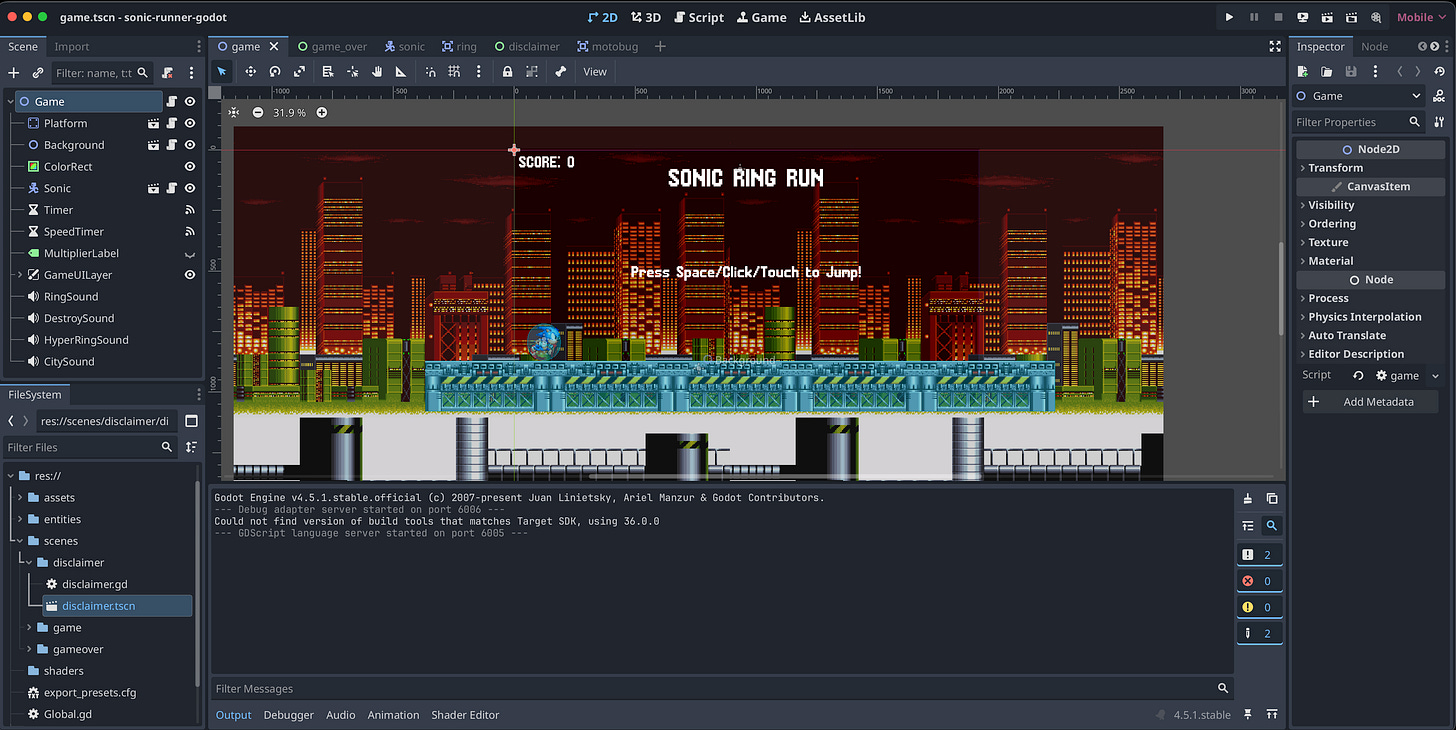Switch to the Script workspace
The width and height of the screenshot is (1456, 730).
[x=699, y=17]
